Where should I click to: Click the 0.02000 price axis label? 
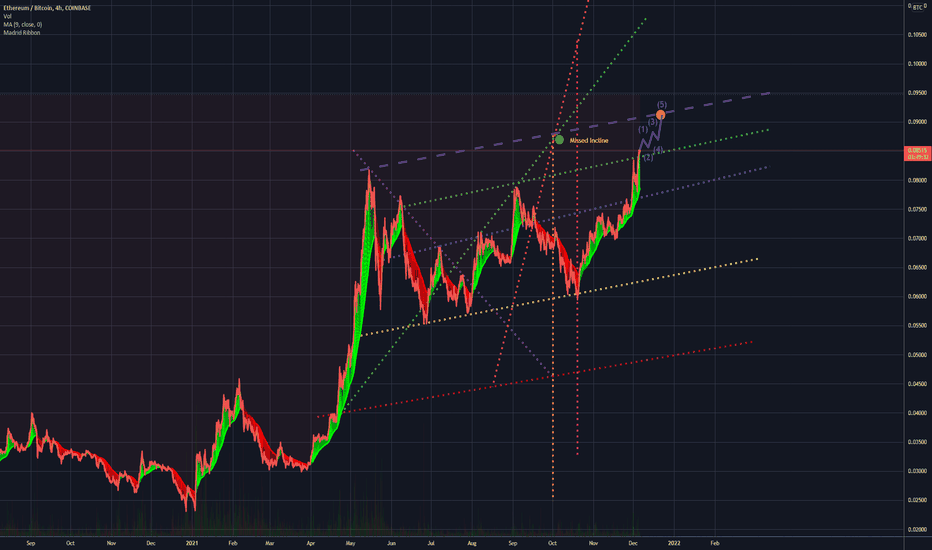(x=917, y=530)
